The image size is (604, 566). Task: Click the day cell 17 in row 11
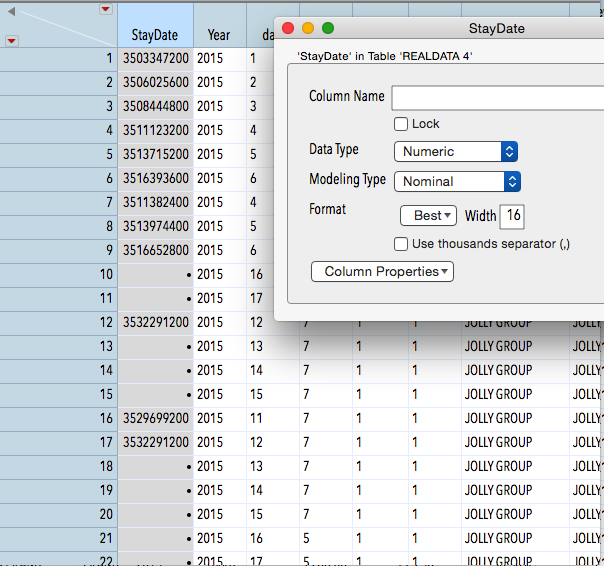click(260, 299)
